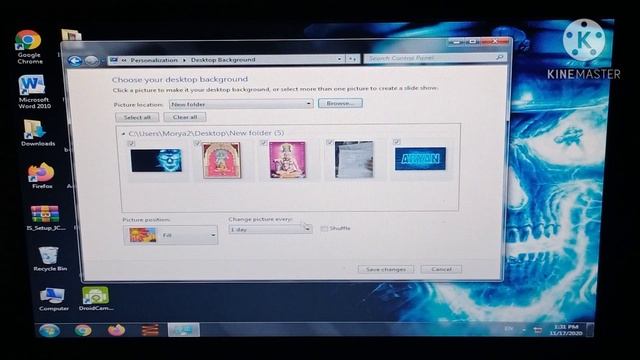Click the Clear all button
Screen dimensions: 640x360
pos(185,117)
